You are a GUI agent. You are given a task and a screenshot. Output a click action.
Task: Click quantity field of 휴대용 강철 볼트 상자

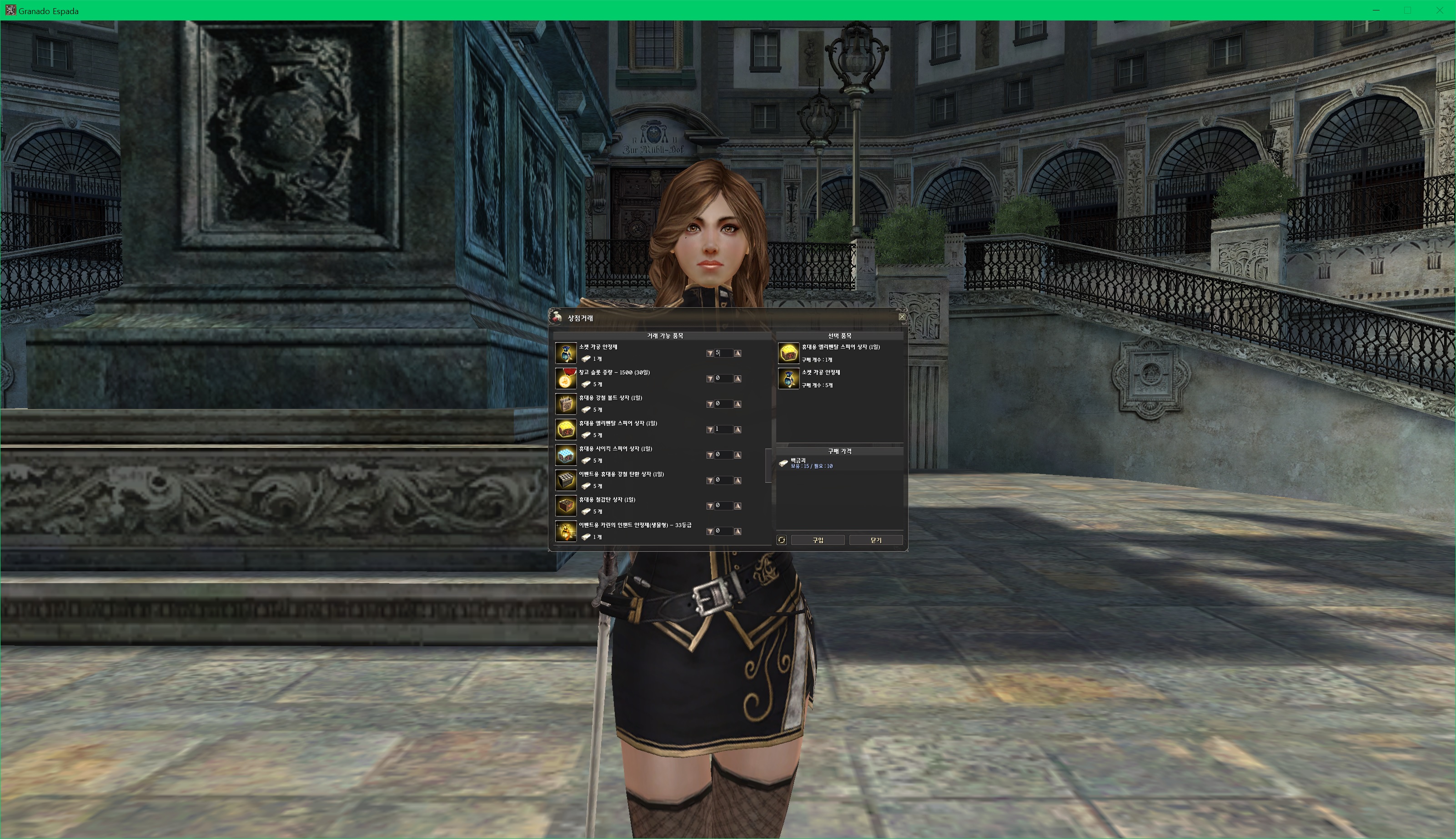click(724, 404)
